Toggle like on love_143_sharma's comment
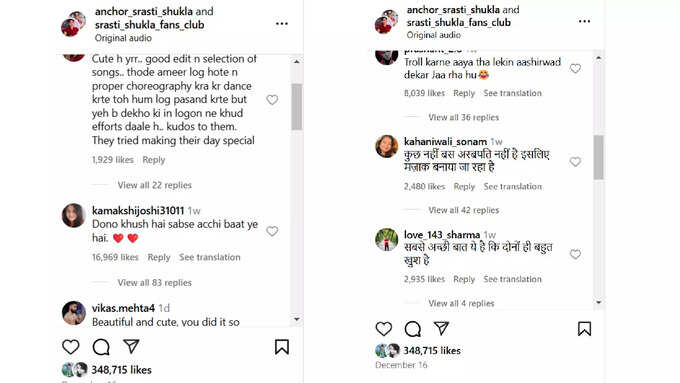Image resolution: width=680 pixels, height=383 pixels. (x=575, y=254)
